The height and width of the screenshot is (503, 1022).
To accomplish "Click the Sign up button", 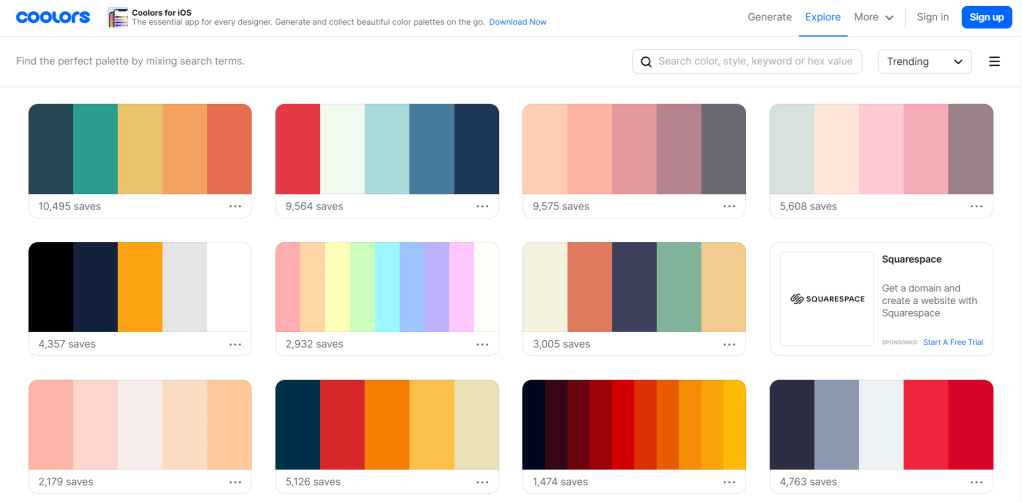I will 986,17.
